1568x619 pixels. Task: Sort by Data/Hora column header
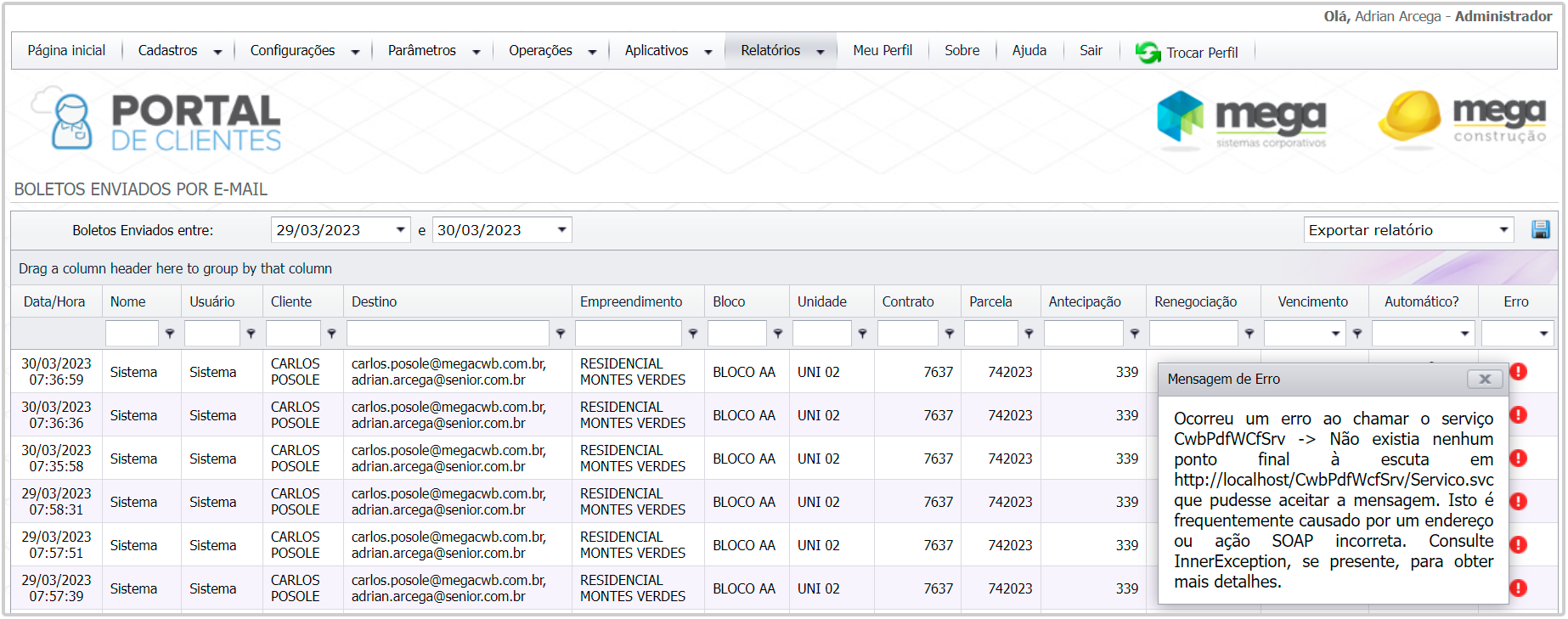[x=54, y=301]
